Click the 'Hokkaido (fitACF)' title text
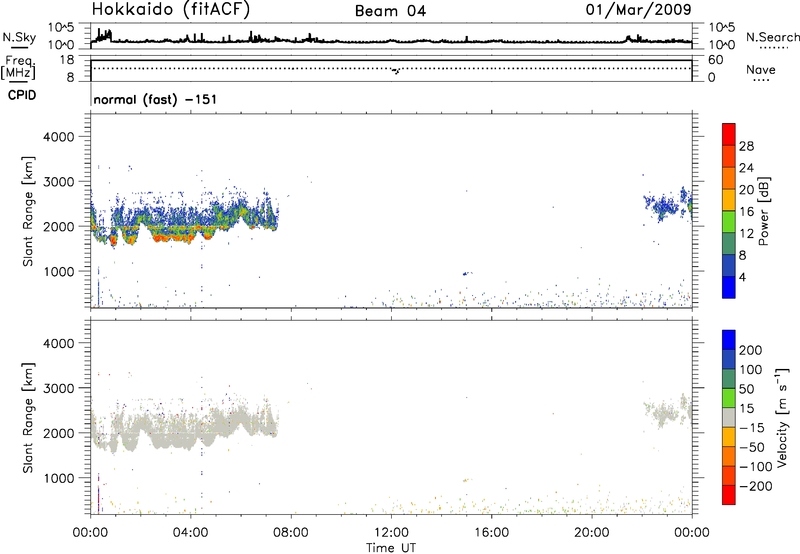 pyautogui.click(x=171, y=9)
